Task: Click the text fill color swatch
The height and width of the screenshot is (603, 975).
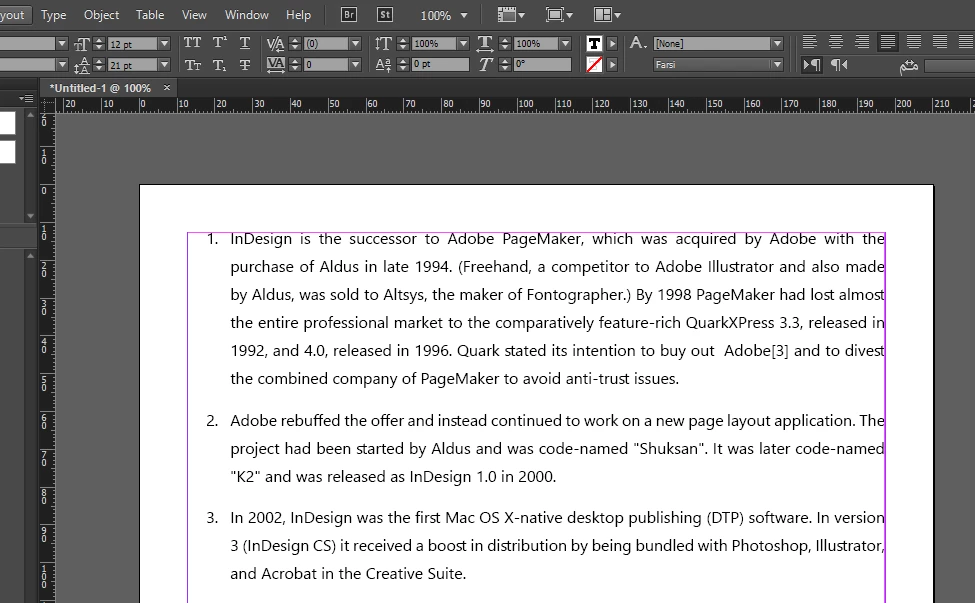Action: pos(594,43)
